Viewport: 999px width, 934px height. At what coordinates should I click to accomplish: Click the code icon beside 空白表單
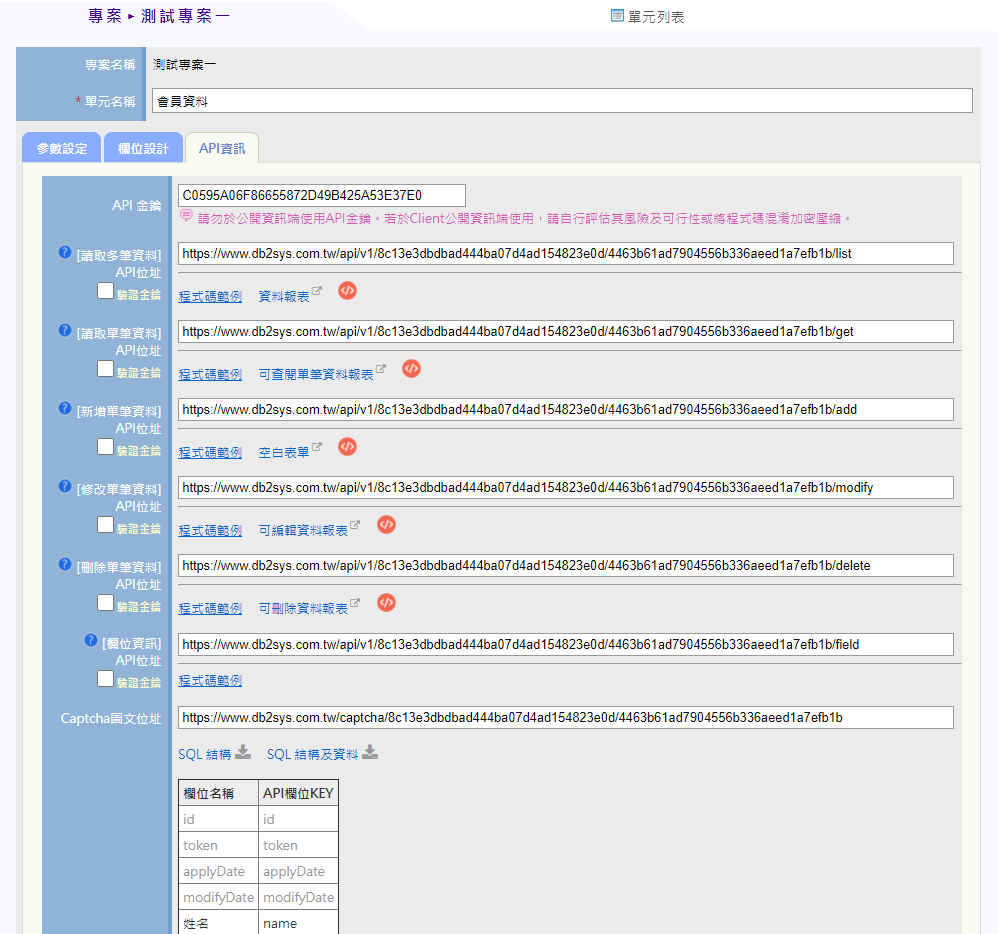347,447
